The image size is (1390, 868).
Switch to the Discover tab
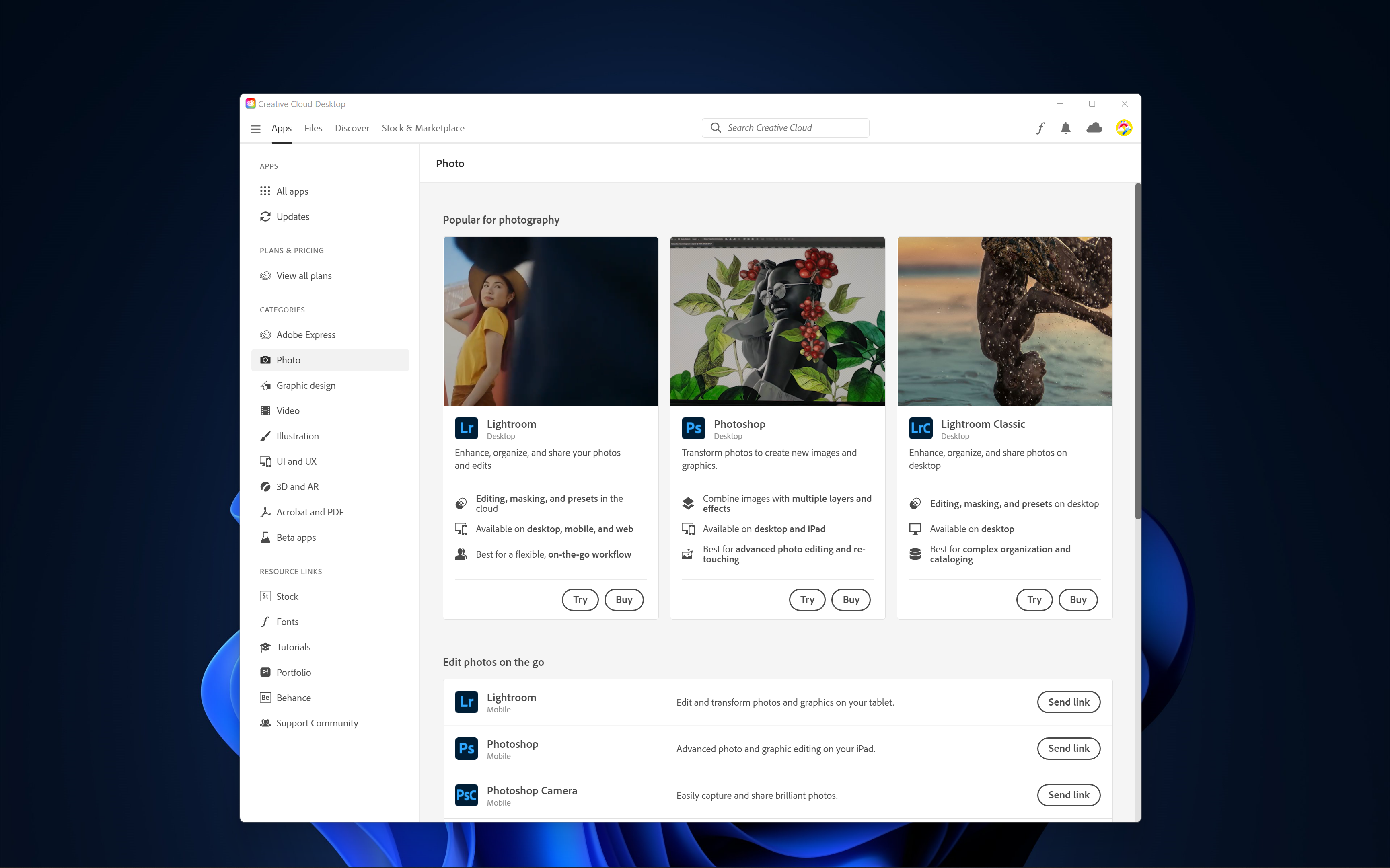pyautogui.click(x=352, y=128)
